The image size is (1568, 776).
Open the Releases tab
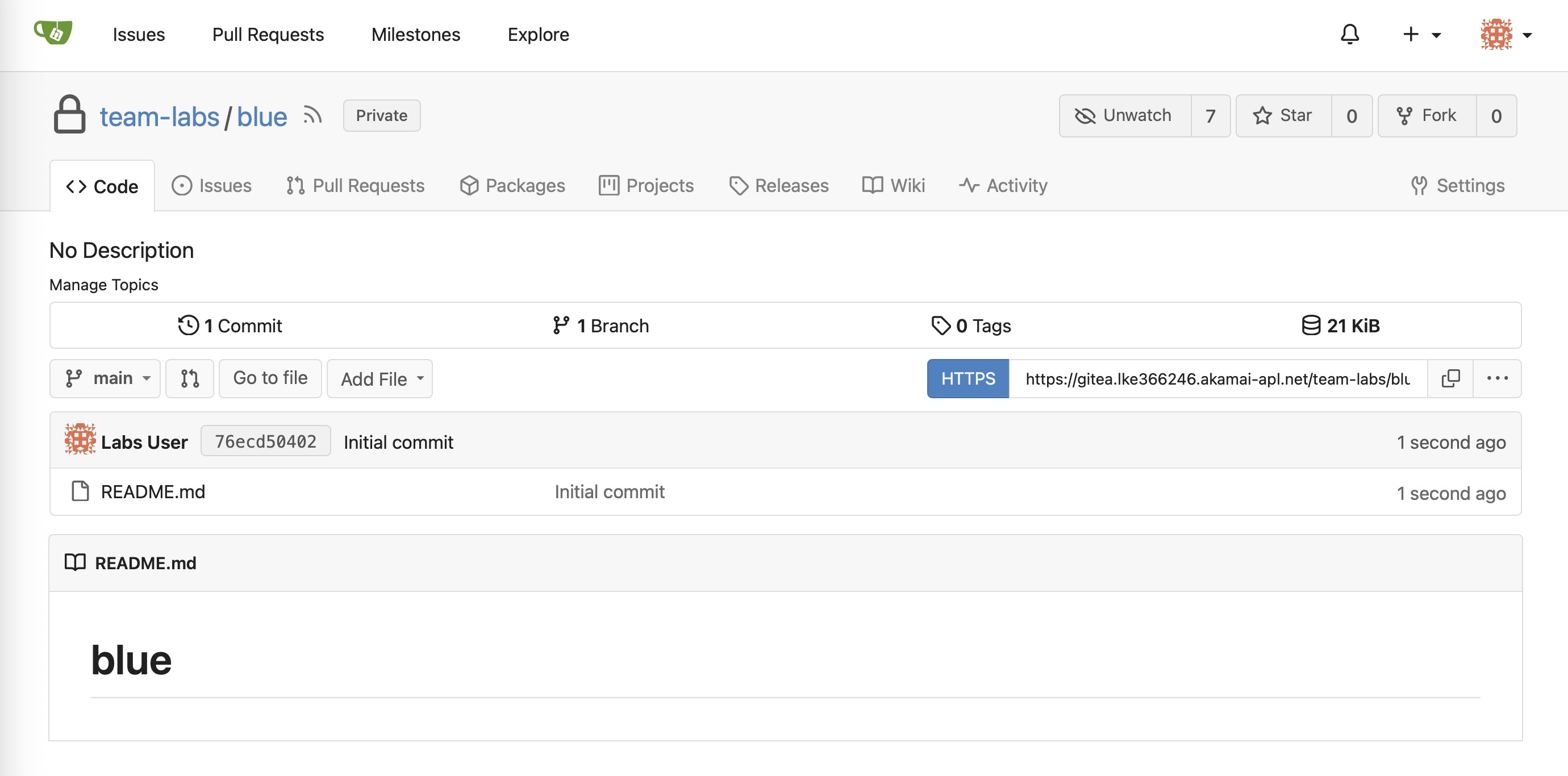pyautogui.click(x=779, y=186)
